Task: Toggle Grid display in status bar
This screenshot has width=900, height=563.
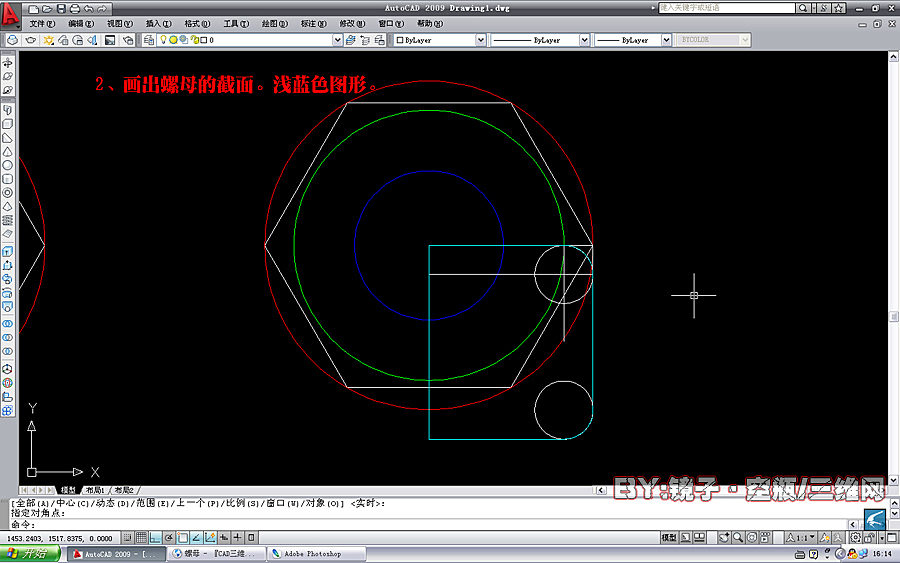Action: (x=141, y=538)
